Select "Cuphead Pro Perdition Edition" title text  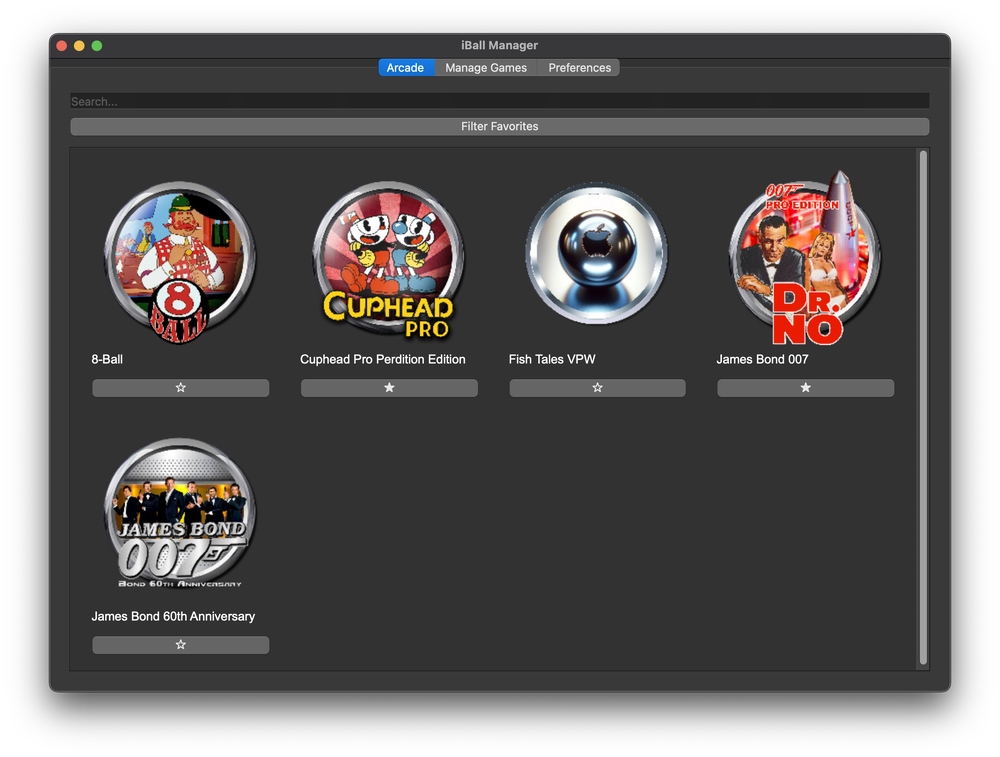[383, 359]
